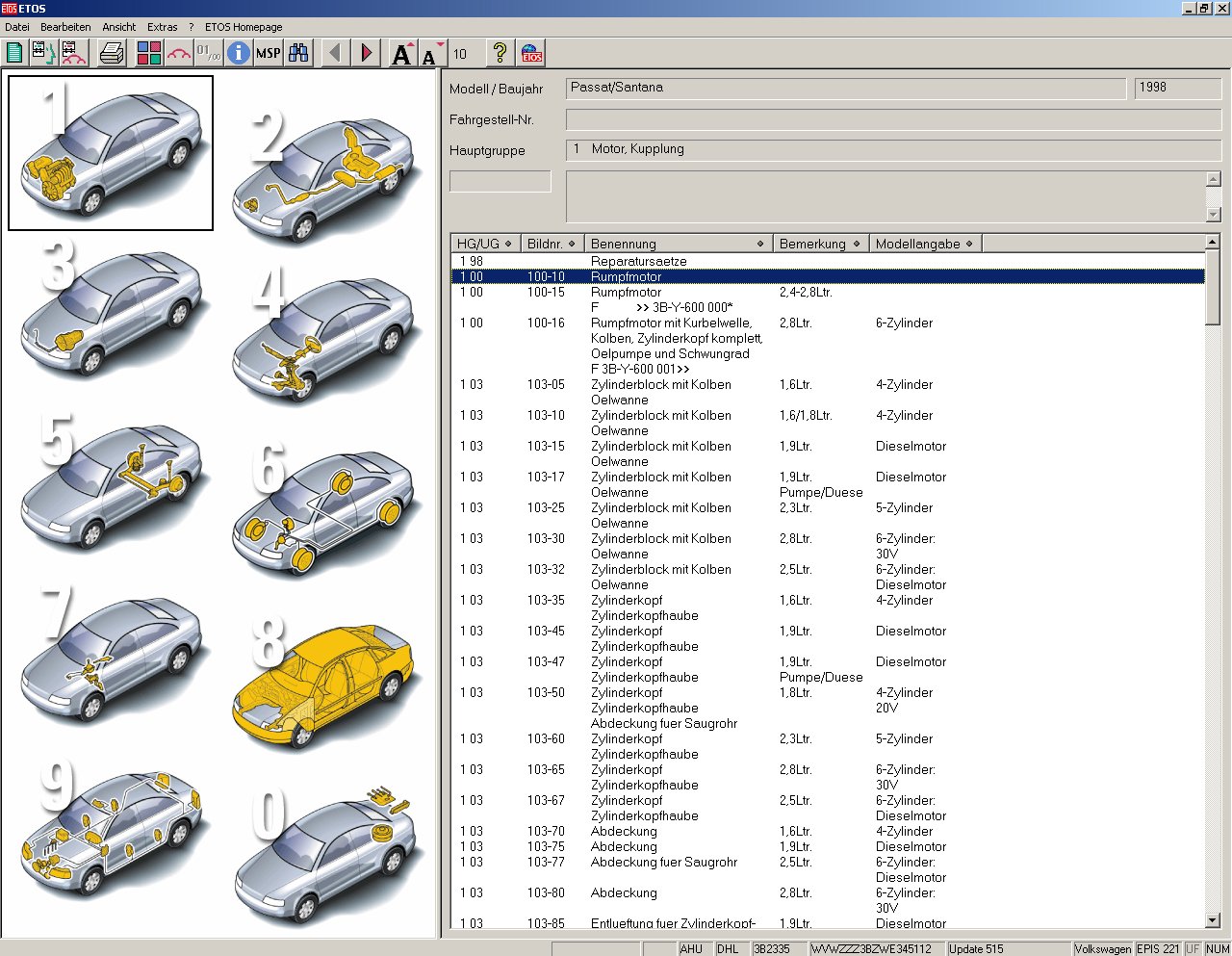Select Zylinderkopf row 103-50 with 1,8Ltr.
1232x956 pixels.
(828, 708)
